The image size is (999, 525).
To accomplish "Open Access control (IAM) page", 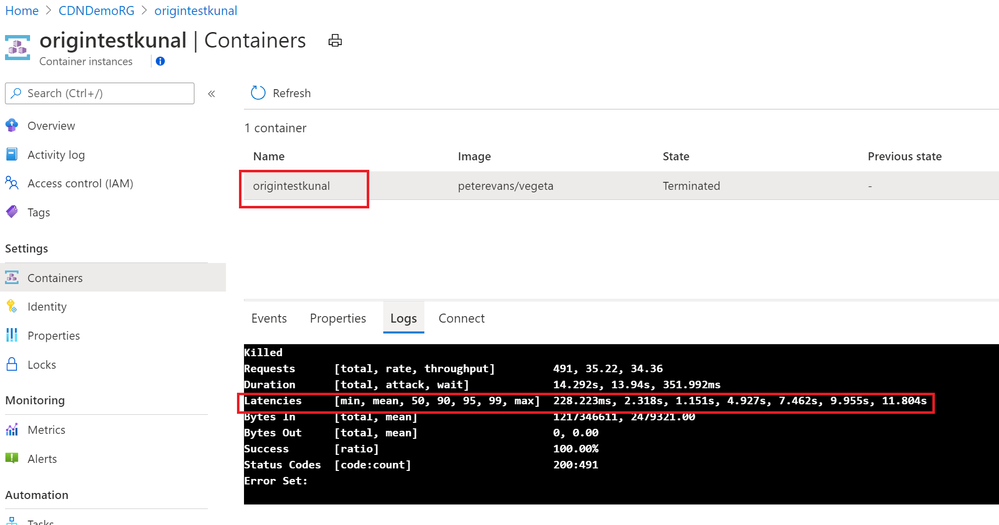I will point(80,183).
